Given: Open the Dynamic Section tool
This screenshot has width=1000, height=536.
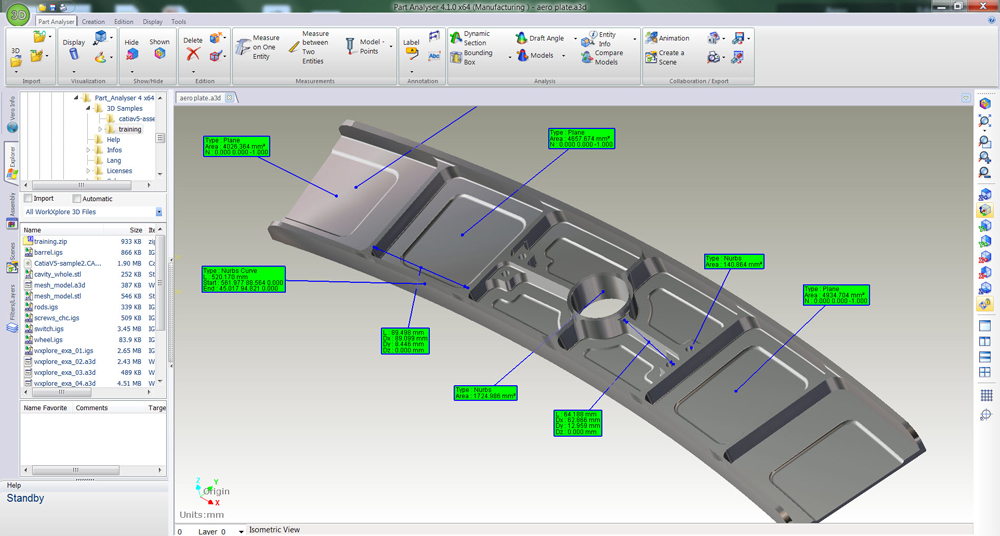Looking at the screenshot, I should 468,38.
